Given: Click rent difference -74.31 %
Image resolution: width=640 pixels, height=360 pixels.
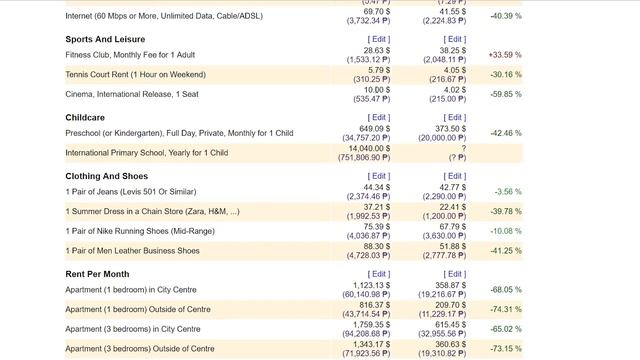Looking at the screenshot, I should pyautogui.click(x=506, y=309).
